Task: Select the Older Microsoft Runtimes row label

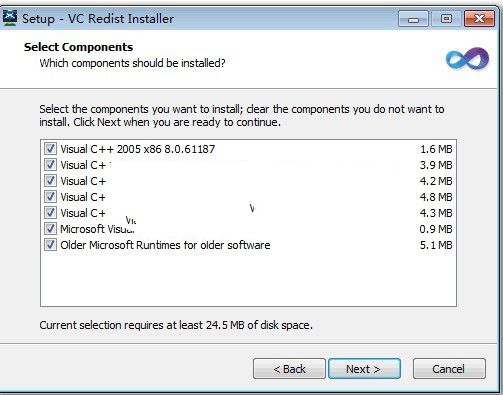Action: (x=165, y=245)
